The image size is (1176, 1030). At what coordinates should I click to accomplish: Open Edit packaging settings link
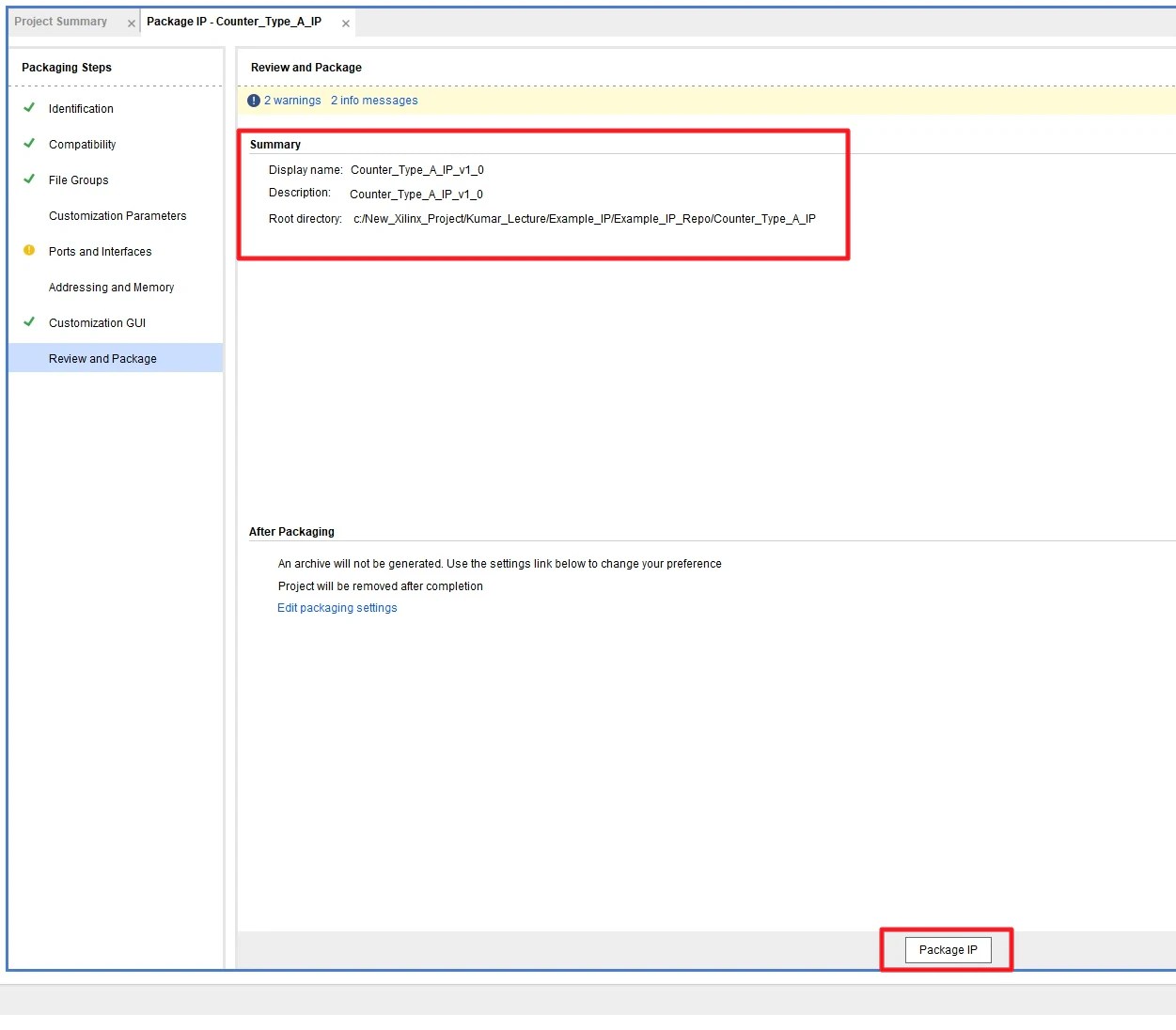[x=337, y=608]
